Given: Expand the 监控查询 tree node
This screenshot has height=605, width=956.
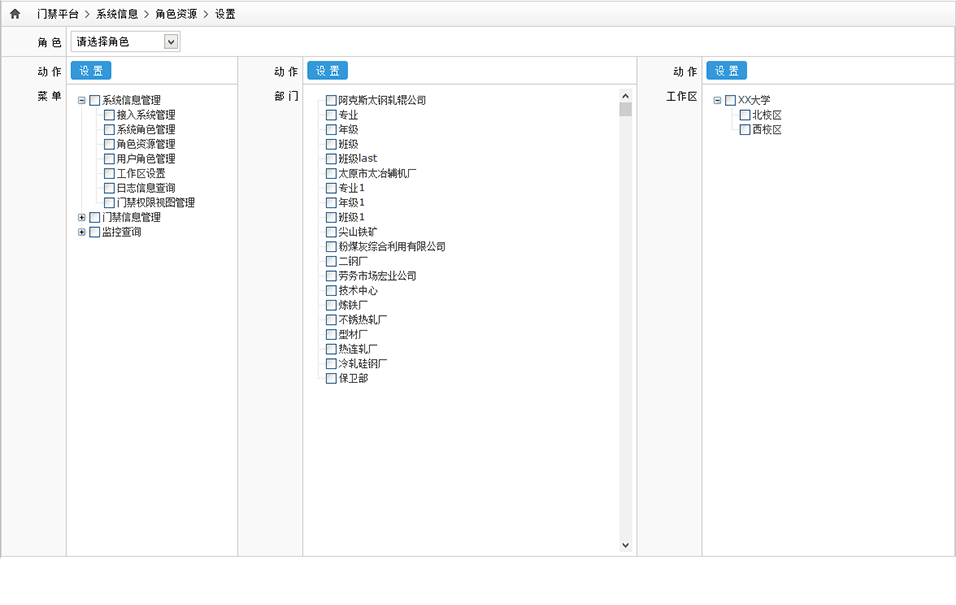Looking at the screenshot, I should 82,232.
